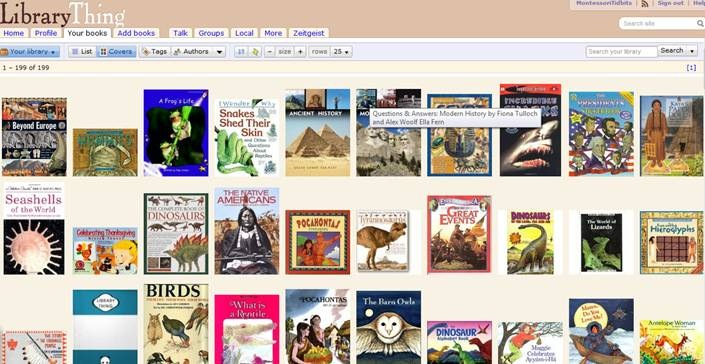705x364 pixels.
Task: Click the Sign out link
Action: [x=670, y=3]
